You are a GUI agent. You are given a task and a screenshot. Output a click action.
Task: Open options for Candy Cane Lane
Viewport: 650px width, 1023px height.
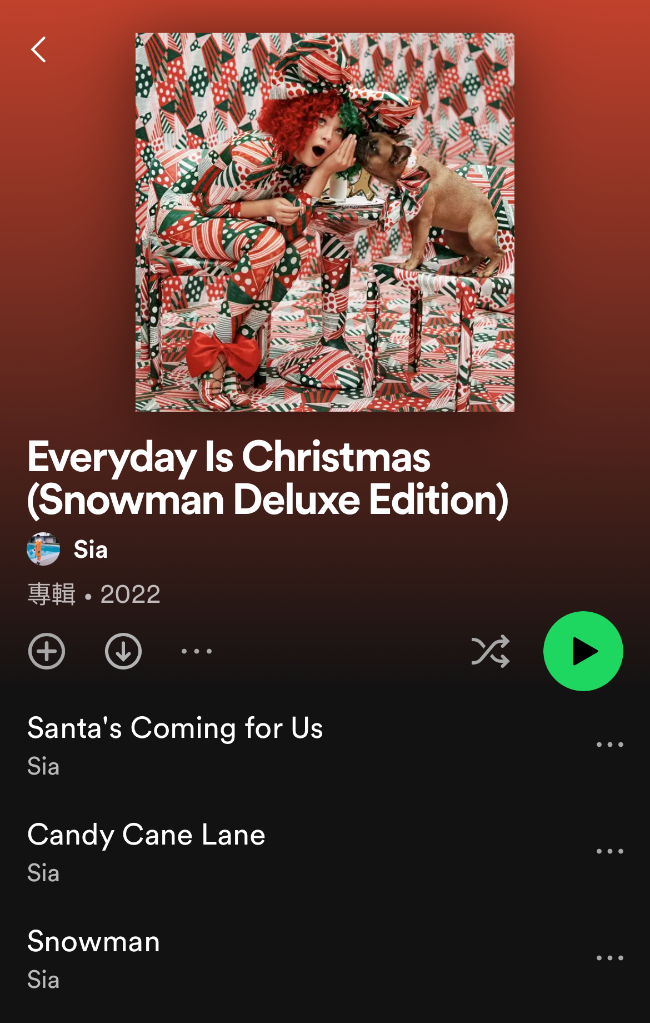[x=610, y=851]
